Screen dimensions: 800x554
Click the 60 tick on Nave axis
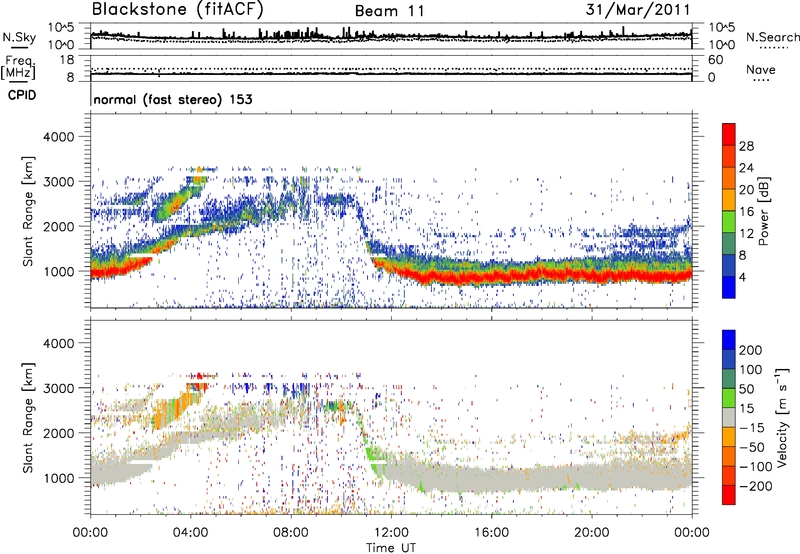(x=715, y=60)
